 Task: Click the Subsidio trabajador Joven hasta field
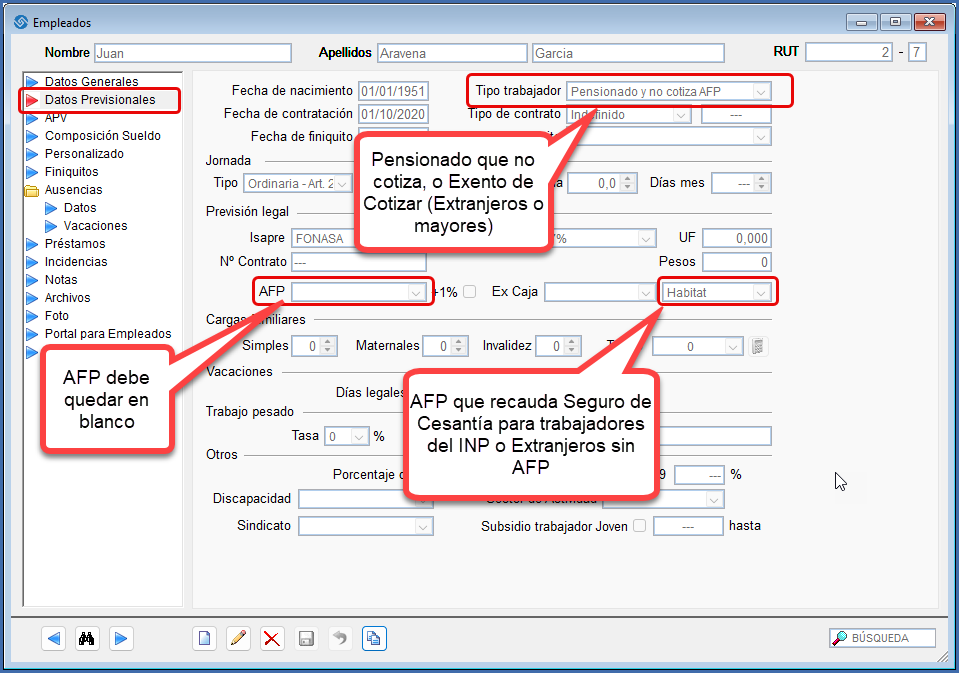(688, 526)
